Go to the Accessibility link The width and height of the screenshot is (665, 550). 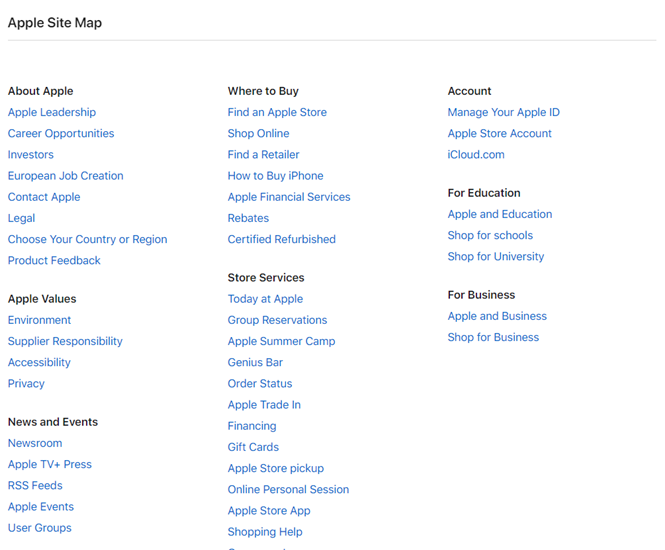[x=39, y=363]
